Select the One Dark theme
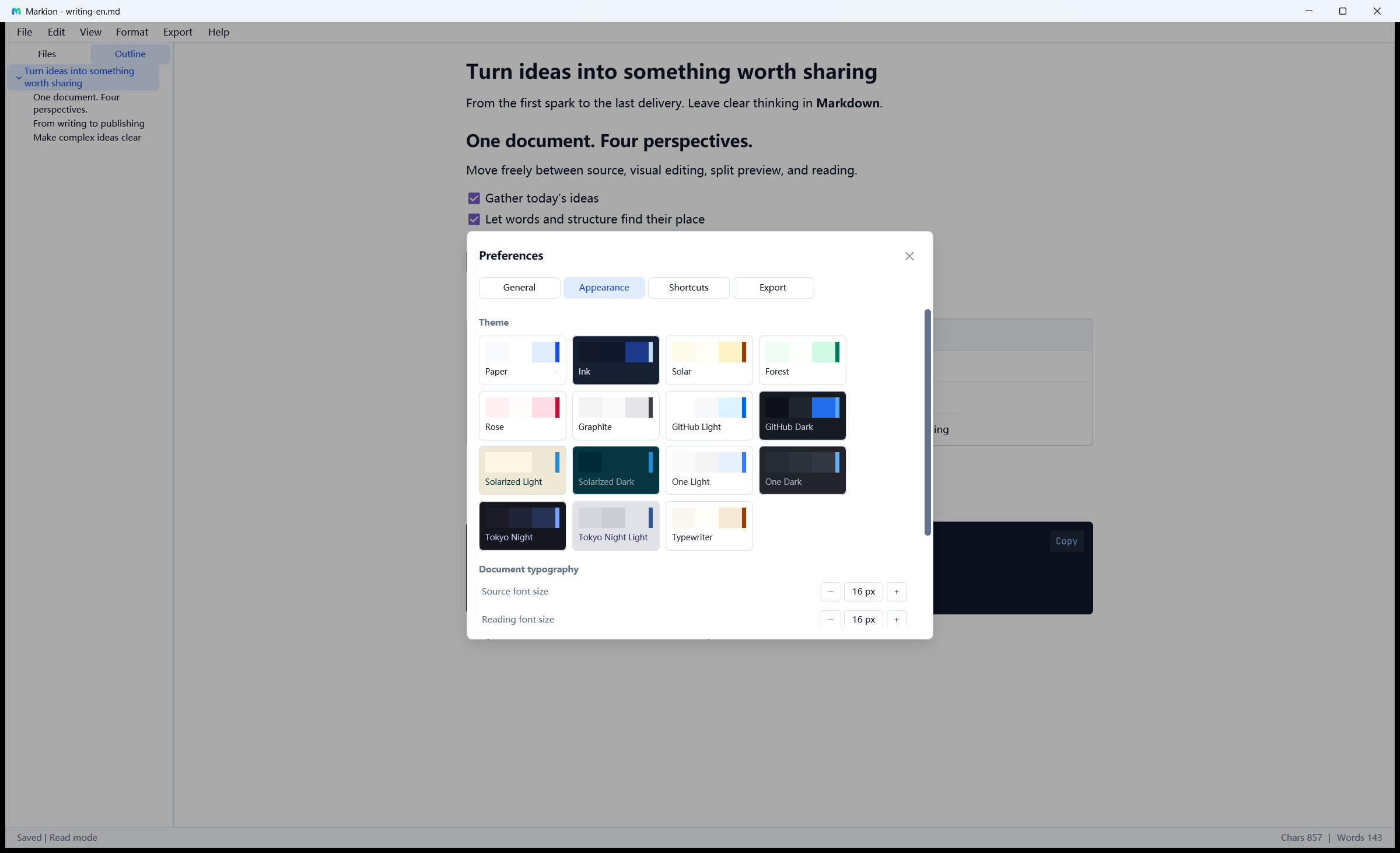 coord(802,470)
